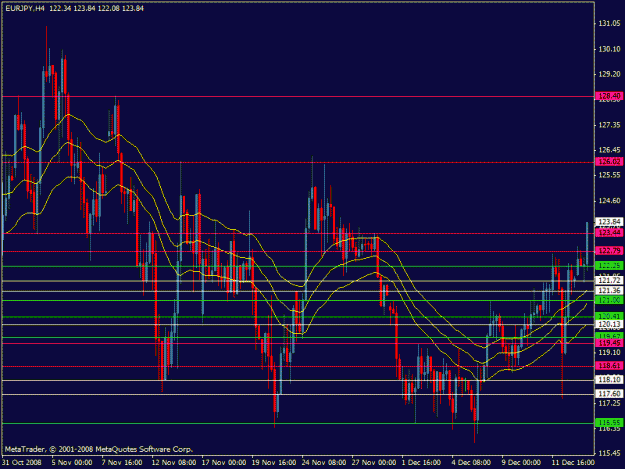
Task: Click the 1 Dec 16:00 time label
Action: point(422,463)
